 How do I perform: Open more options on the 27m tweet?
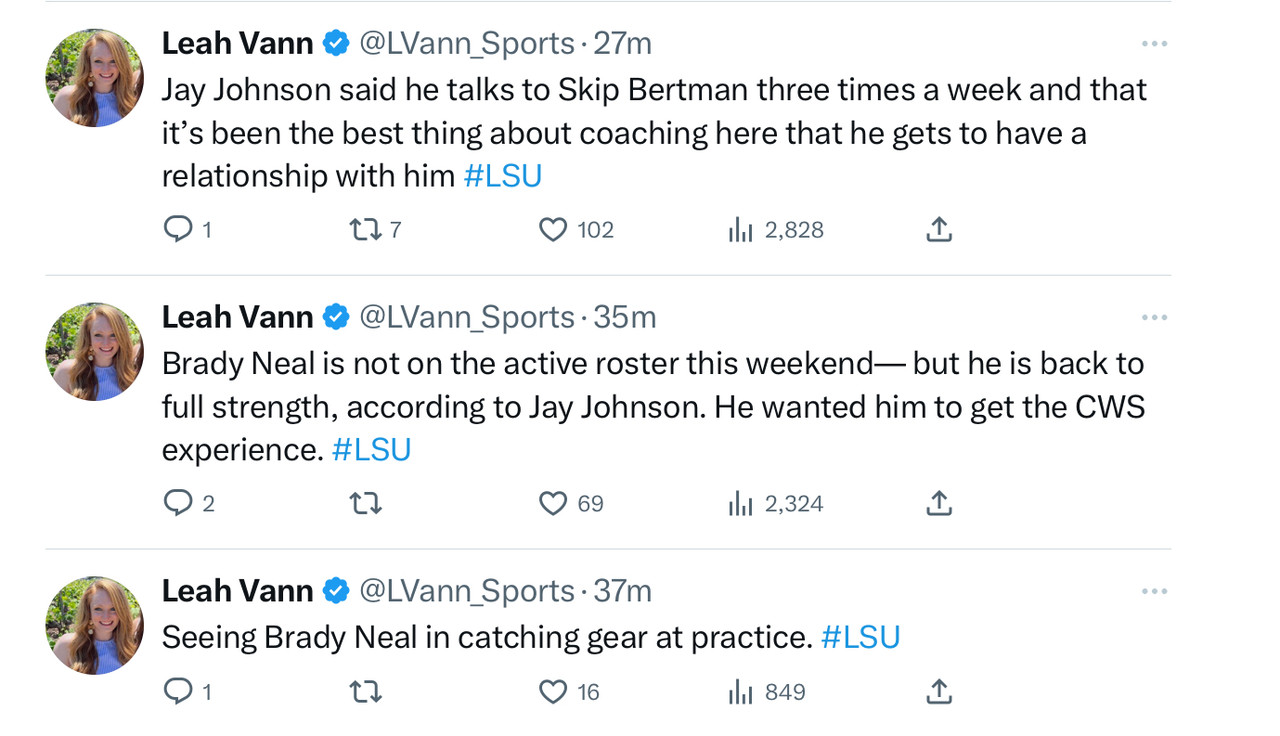(1154, 44)
